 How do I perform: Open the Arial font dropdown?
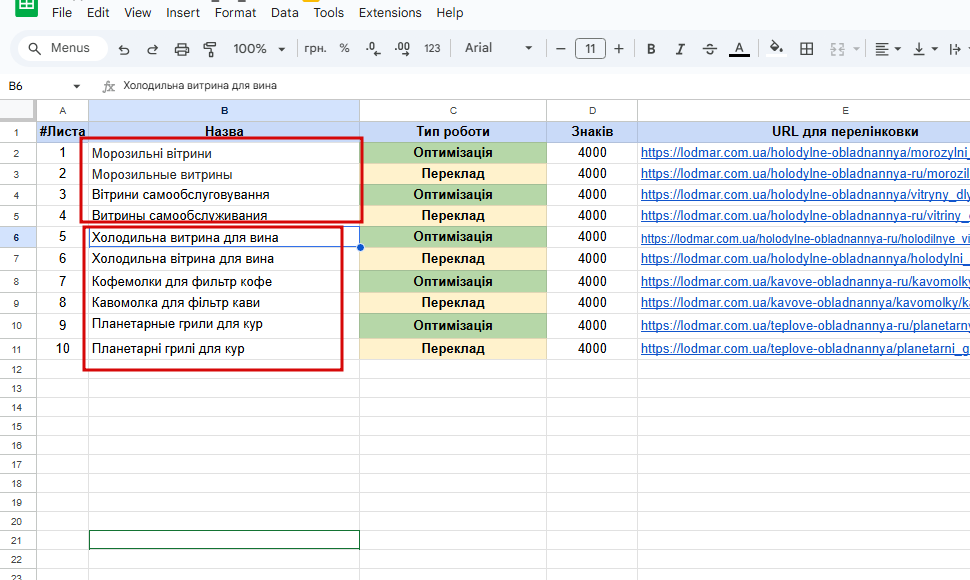(x=498, y=48)
